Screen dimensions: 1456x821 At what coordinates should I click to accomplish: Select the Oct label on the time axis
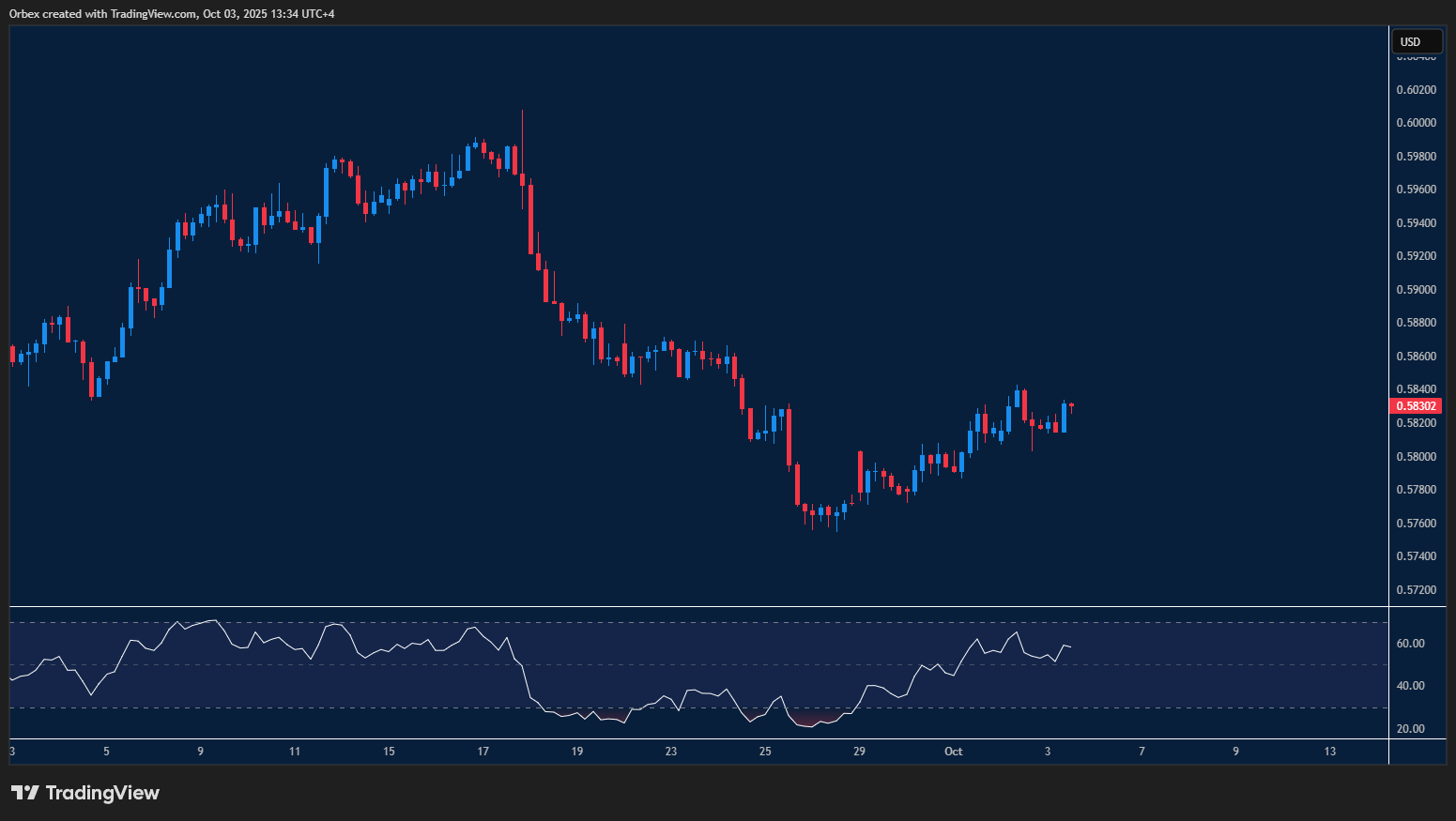pos(953,752)
